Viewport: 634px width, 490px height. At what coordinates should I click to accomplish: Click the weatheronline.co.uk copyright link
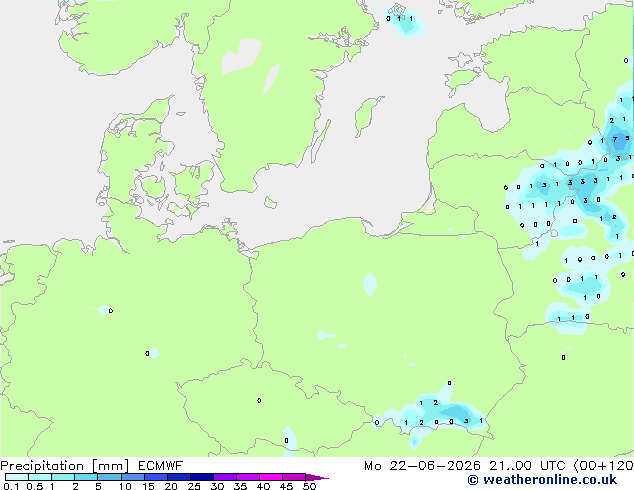542,480
